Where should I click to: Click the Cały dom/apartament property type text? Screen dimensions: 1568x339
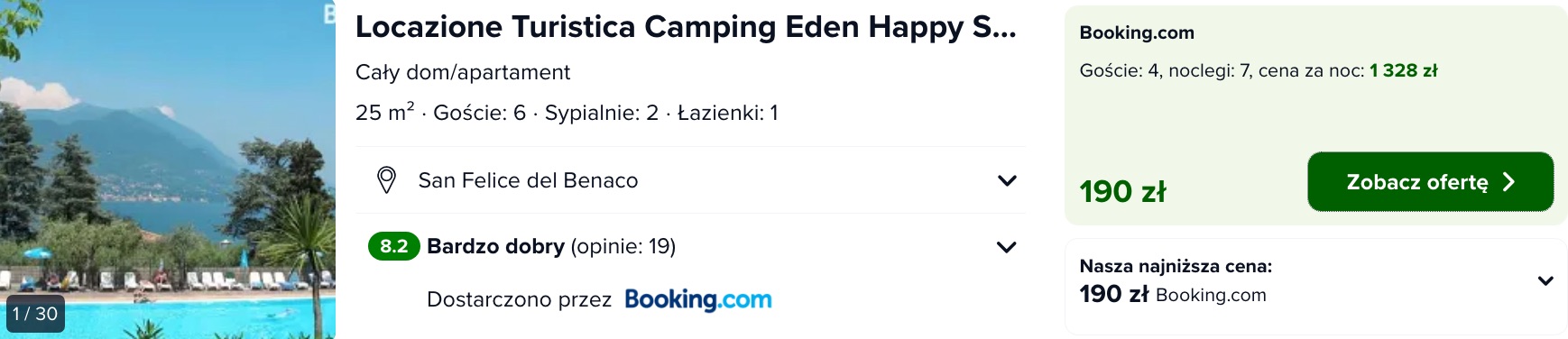click(x=463, y=72)
